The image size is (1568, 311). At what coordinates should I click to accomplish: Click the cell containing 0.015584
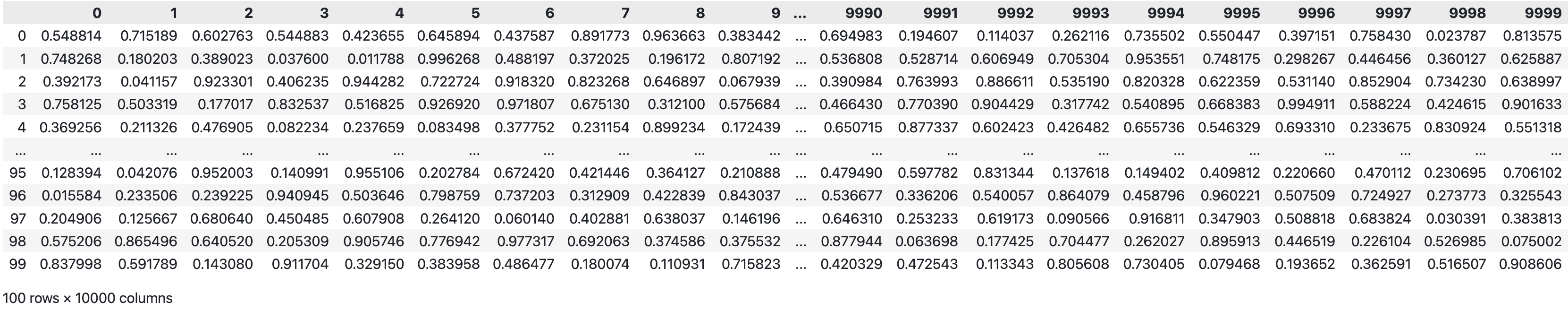click(x=71, y=196)
